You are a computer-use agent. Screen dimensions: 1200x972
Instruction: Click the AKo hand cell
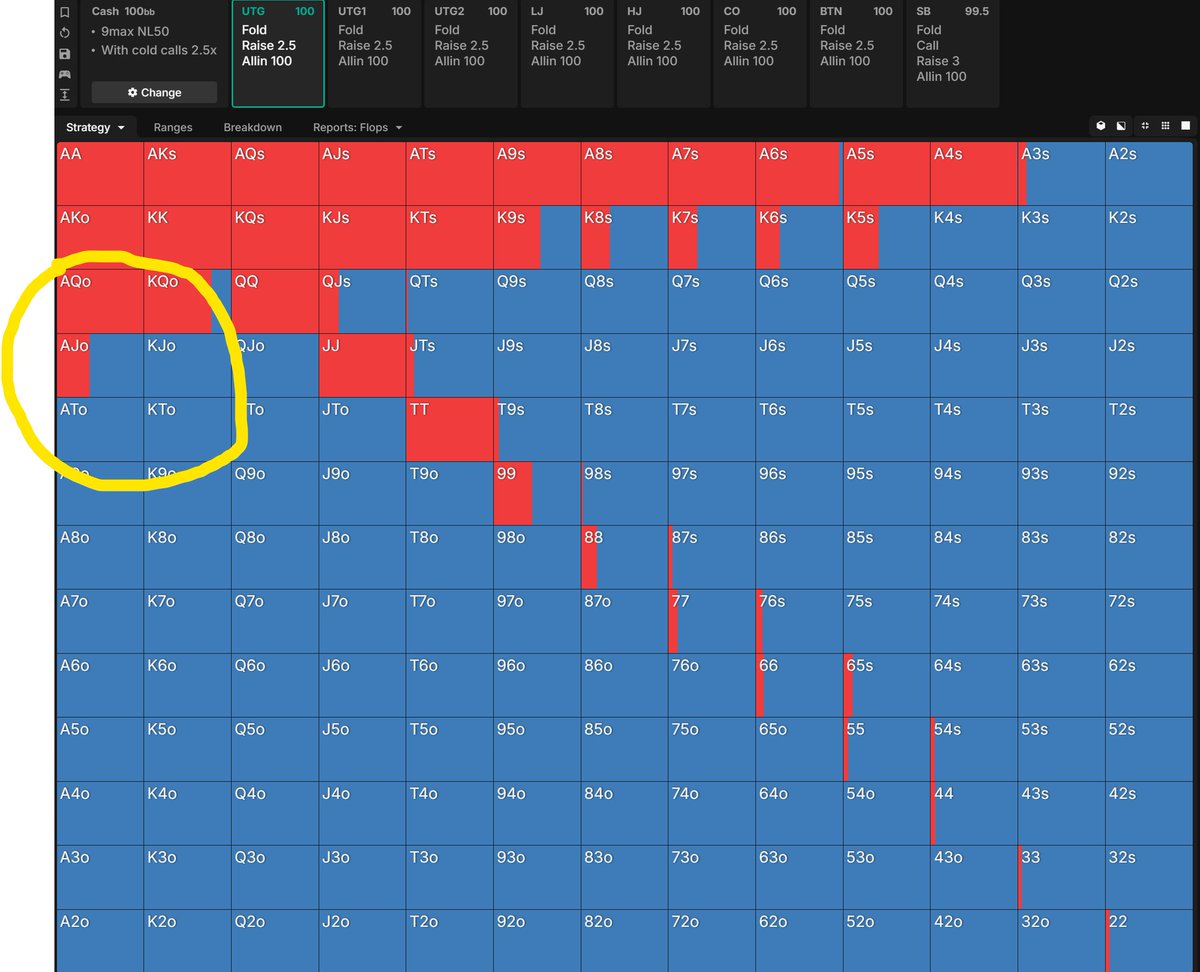[100, 238]
